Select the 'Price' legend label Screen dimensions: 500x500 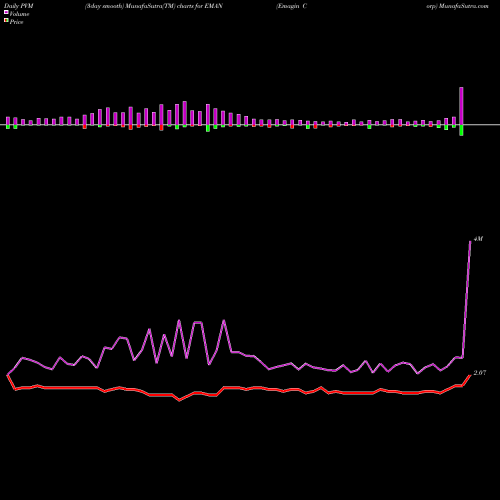(x=16, y=22)
